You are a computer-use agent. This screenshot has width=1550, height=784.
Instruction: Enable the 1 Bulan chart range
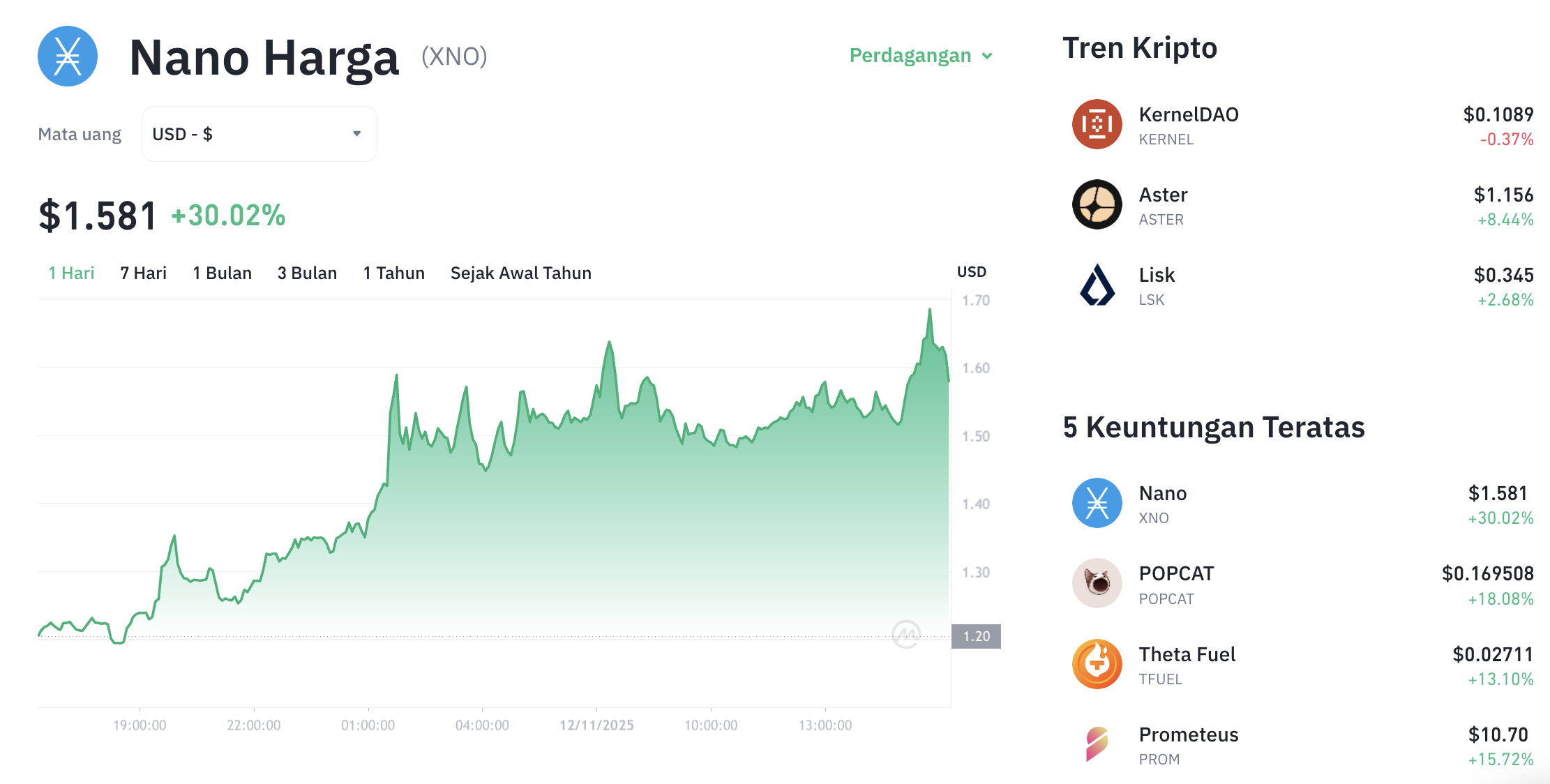[x=222, y=273]
